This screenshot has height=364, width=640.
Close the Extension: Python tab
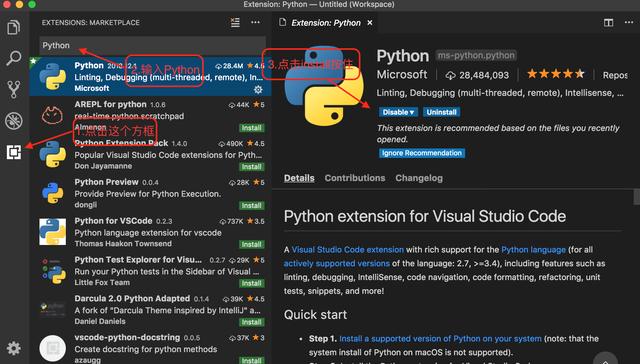pos(370,23)
